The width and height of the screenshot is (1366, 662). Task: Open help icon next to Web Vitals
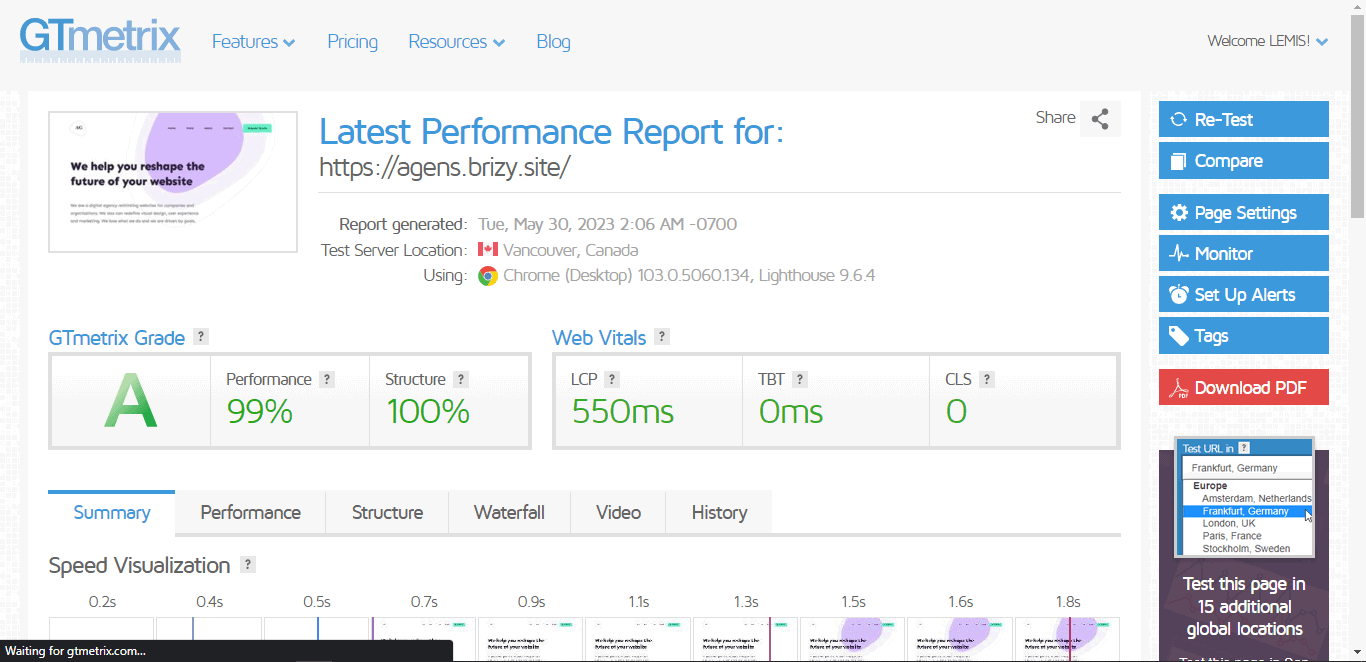[x=662, y=337]
